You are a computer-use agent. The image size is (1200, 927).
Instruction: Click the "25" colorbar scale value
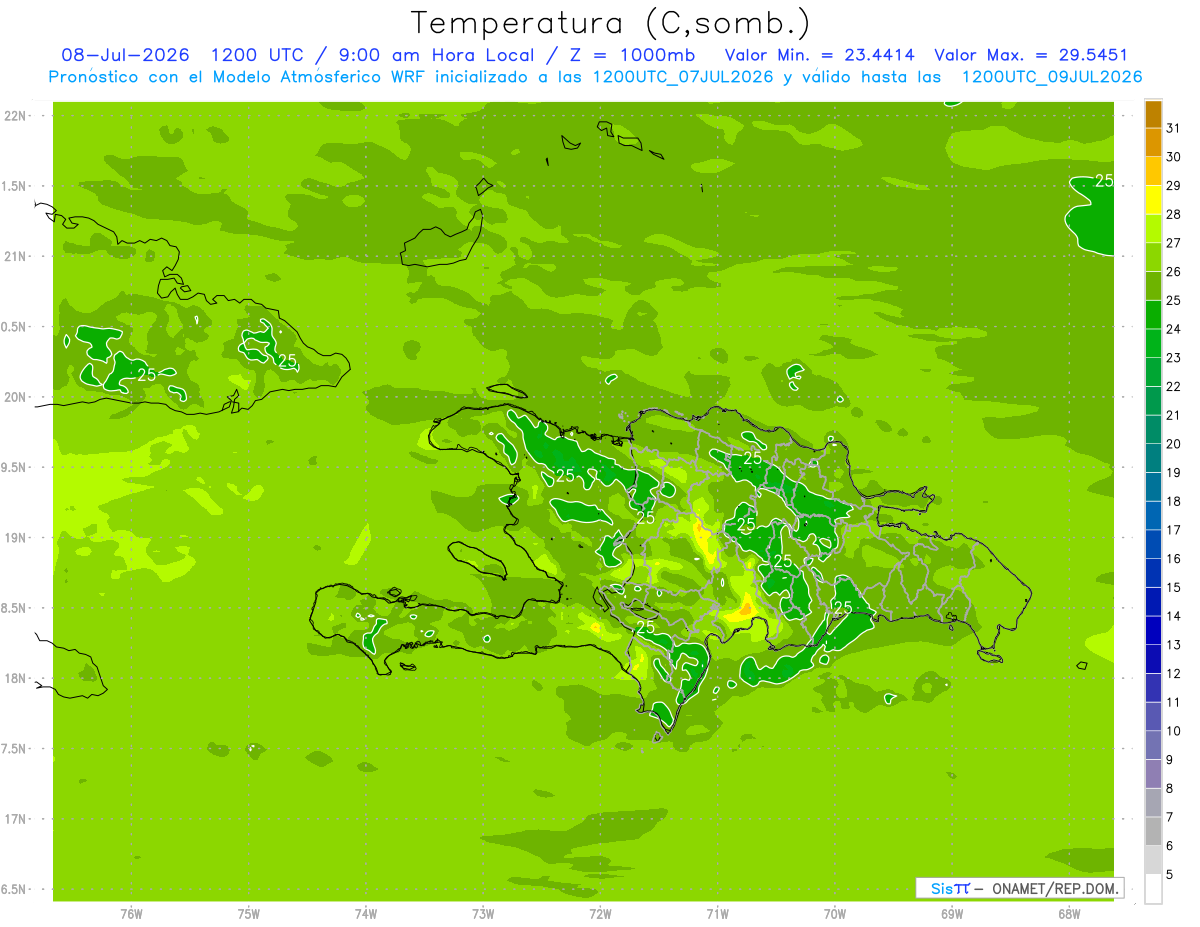pos(1174,300)
